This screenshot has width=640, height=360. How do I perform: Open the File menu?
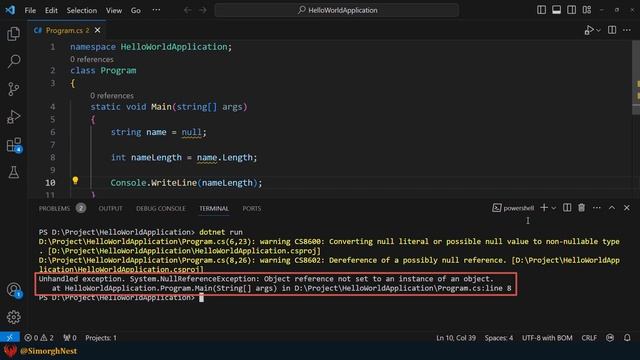30,10
